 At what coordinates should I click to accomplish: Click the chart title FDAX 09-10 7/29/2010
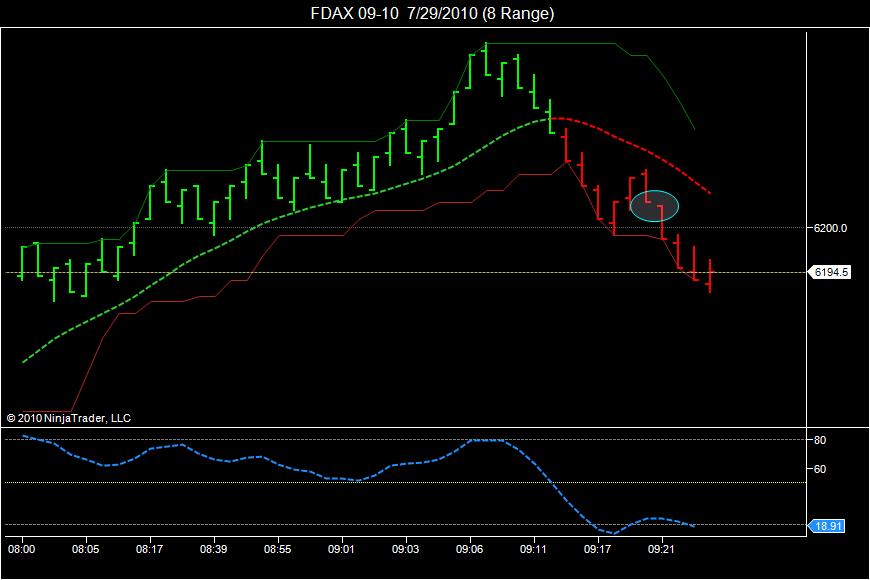pyautogui.click(x=432, y=13)
